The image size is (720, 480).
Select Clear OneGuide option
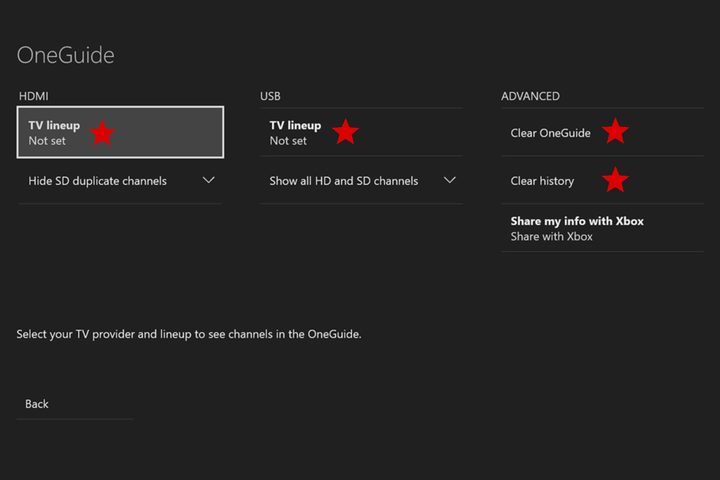pyautogui.click(x=602, y=133)
